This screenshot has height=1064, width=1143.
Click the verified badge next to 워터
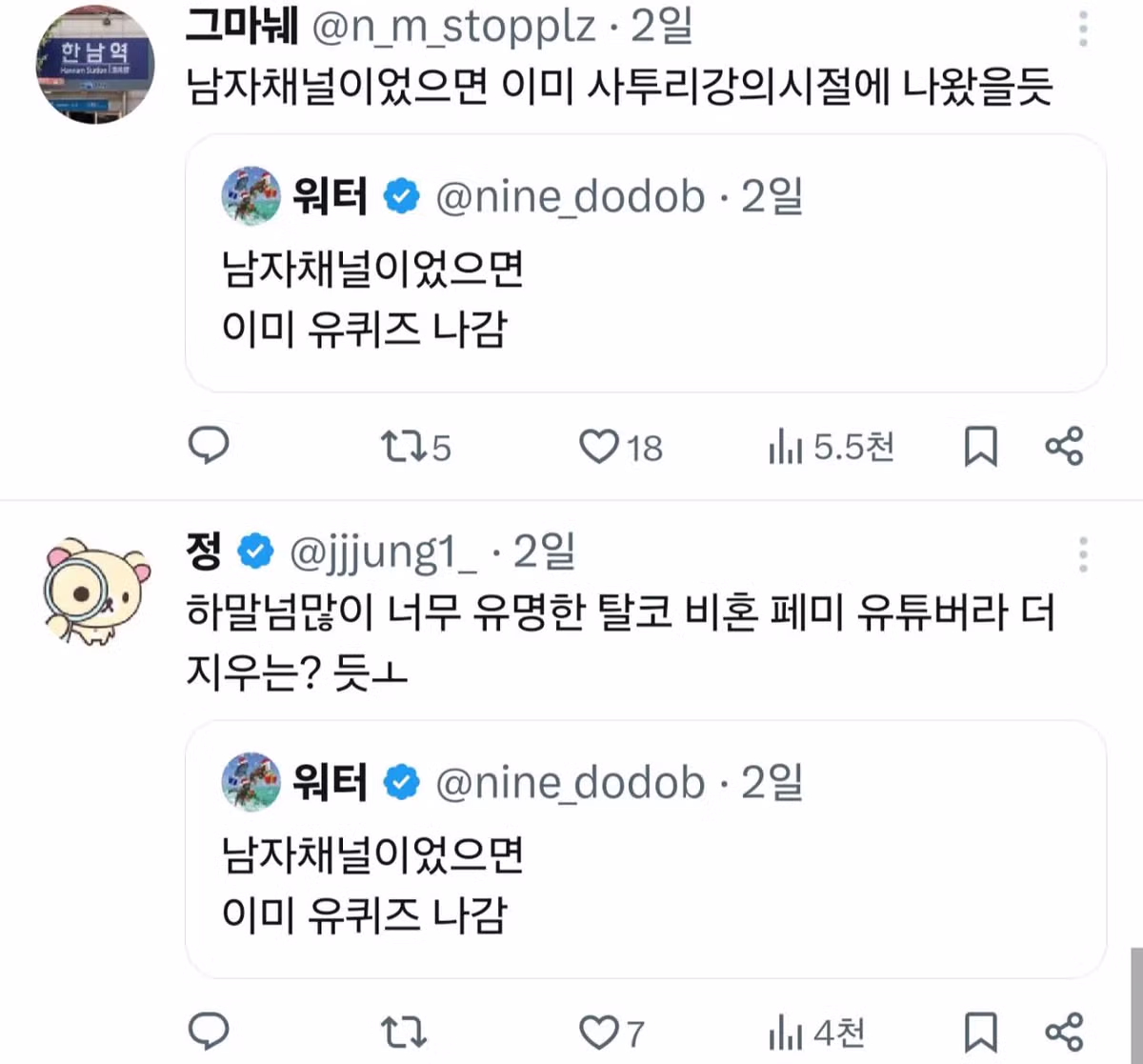[x=403, y=195]
